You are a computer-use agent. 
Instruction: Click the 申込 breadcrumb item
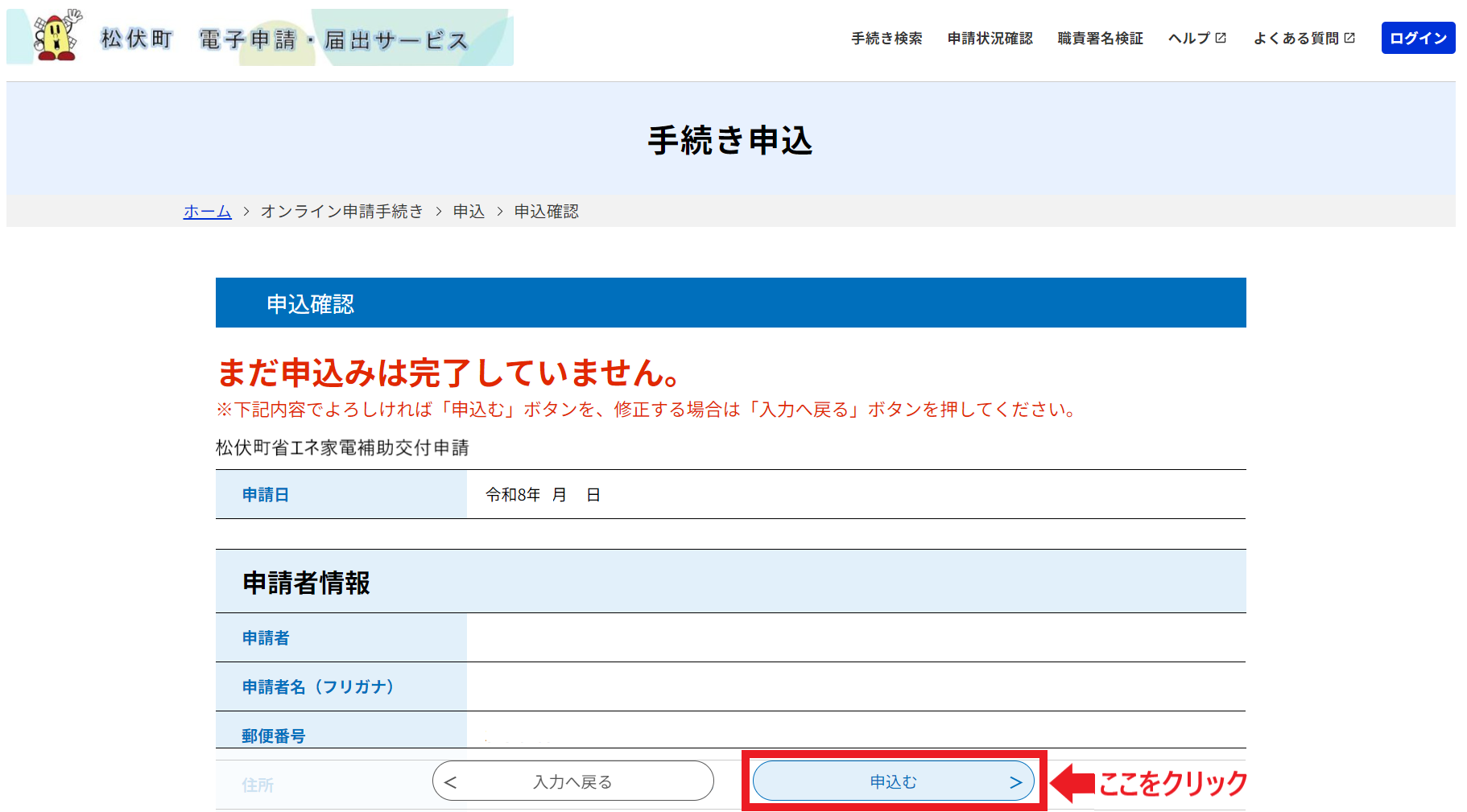[x=469, y=211]
